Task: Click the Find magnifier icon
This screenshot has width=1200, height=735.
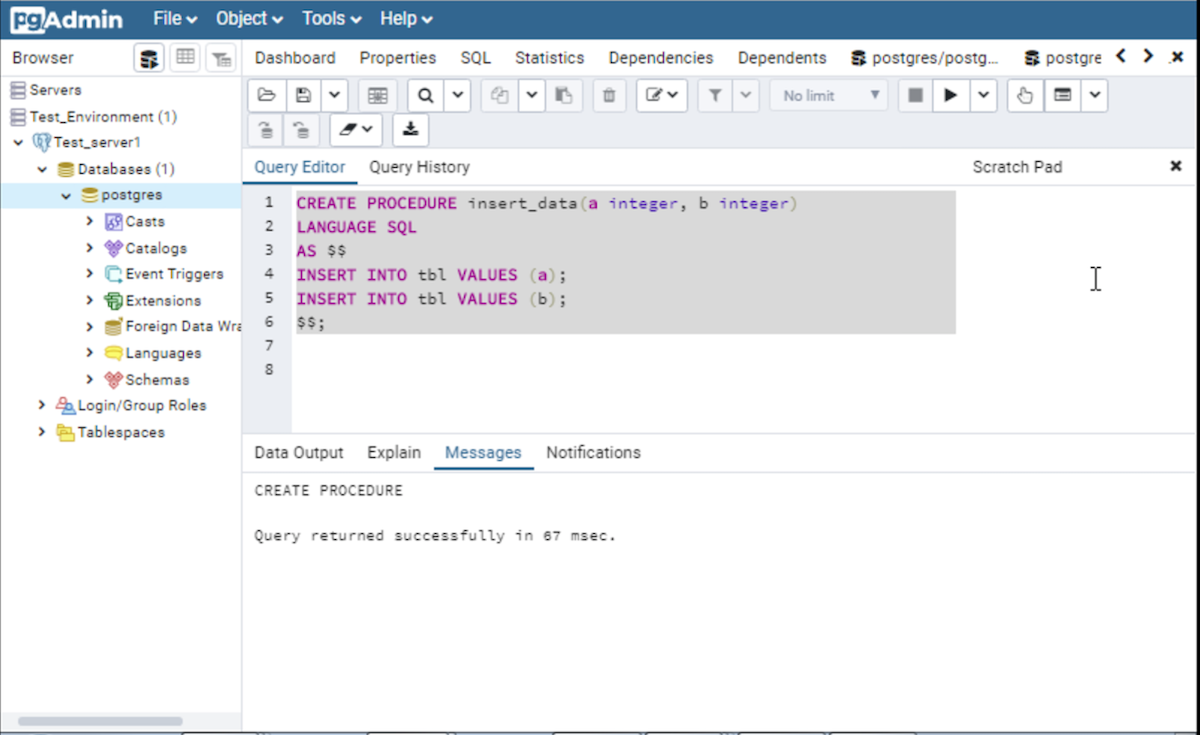Action: click(x=426, y=96)
